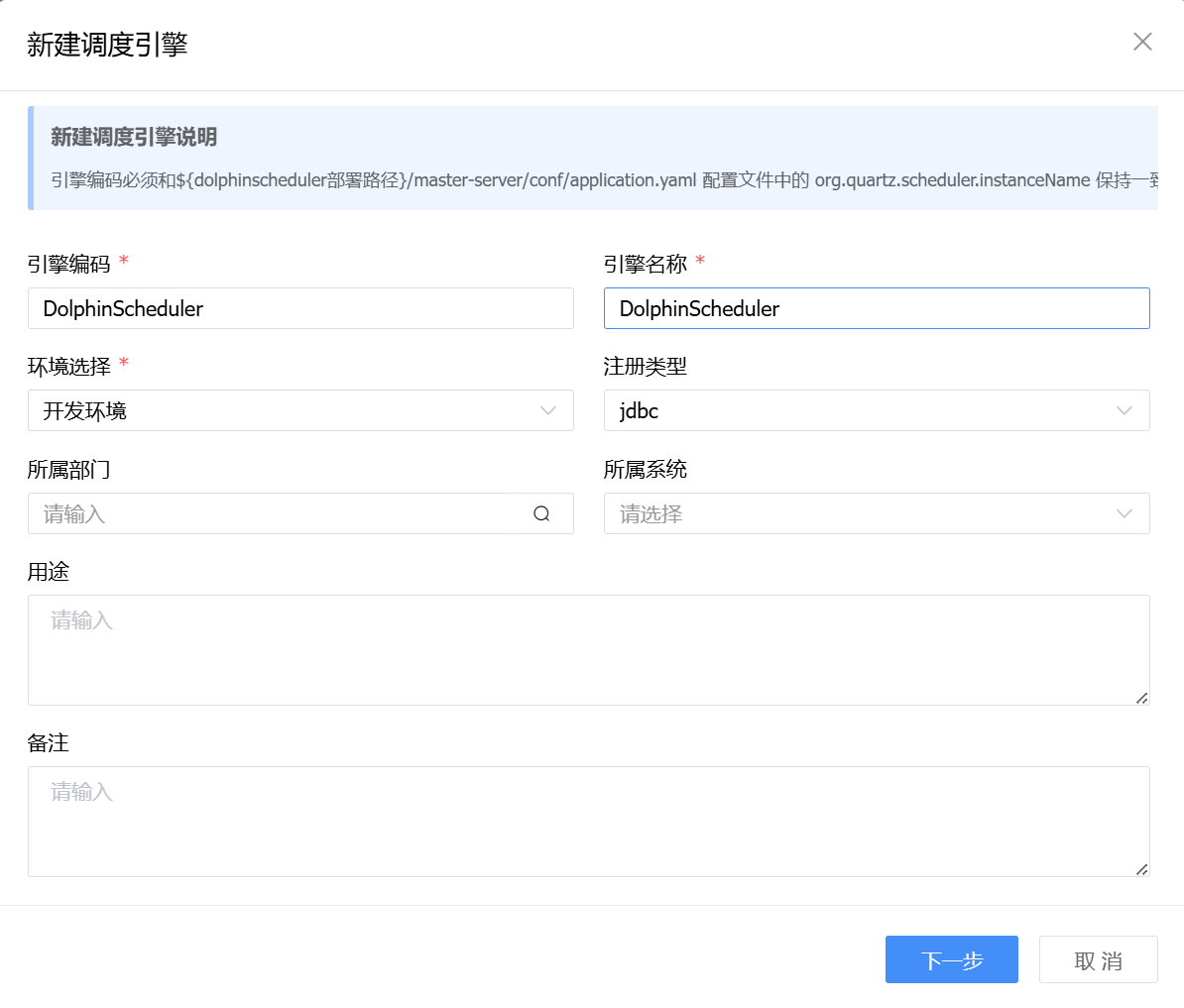Click the resize handle of 备注 textarea
Image resolution: width=1184 pixels, height=1008 pixels.
pos(1142,869)
